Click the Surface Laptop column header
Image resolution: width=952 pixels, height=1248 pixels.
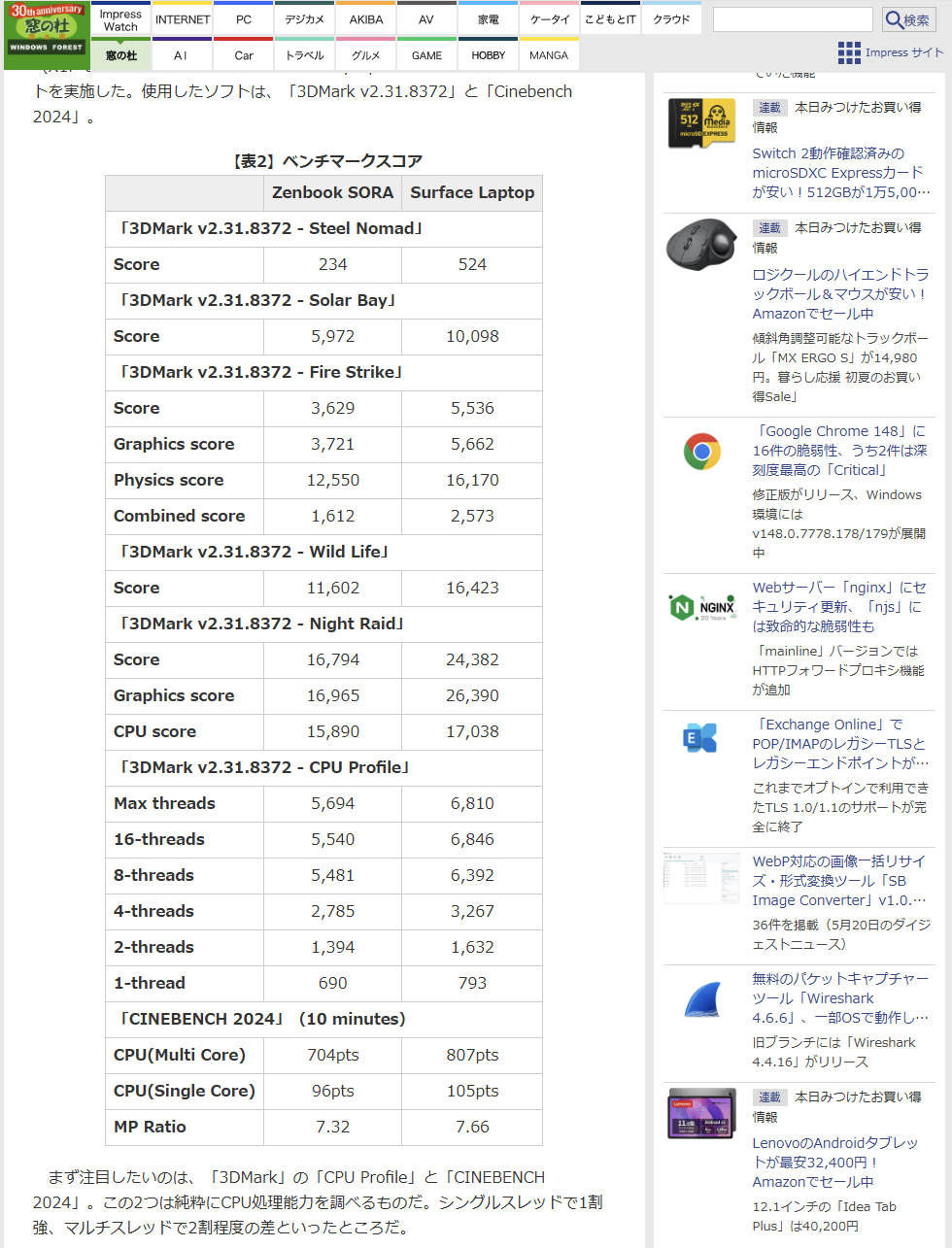472,192
